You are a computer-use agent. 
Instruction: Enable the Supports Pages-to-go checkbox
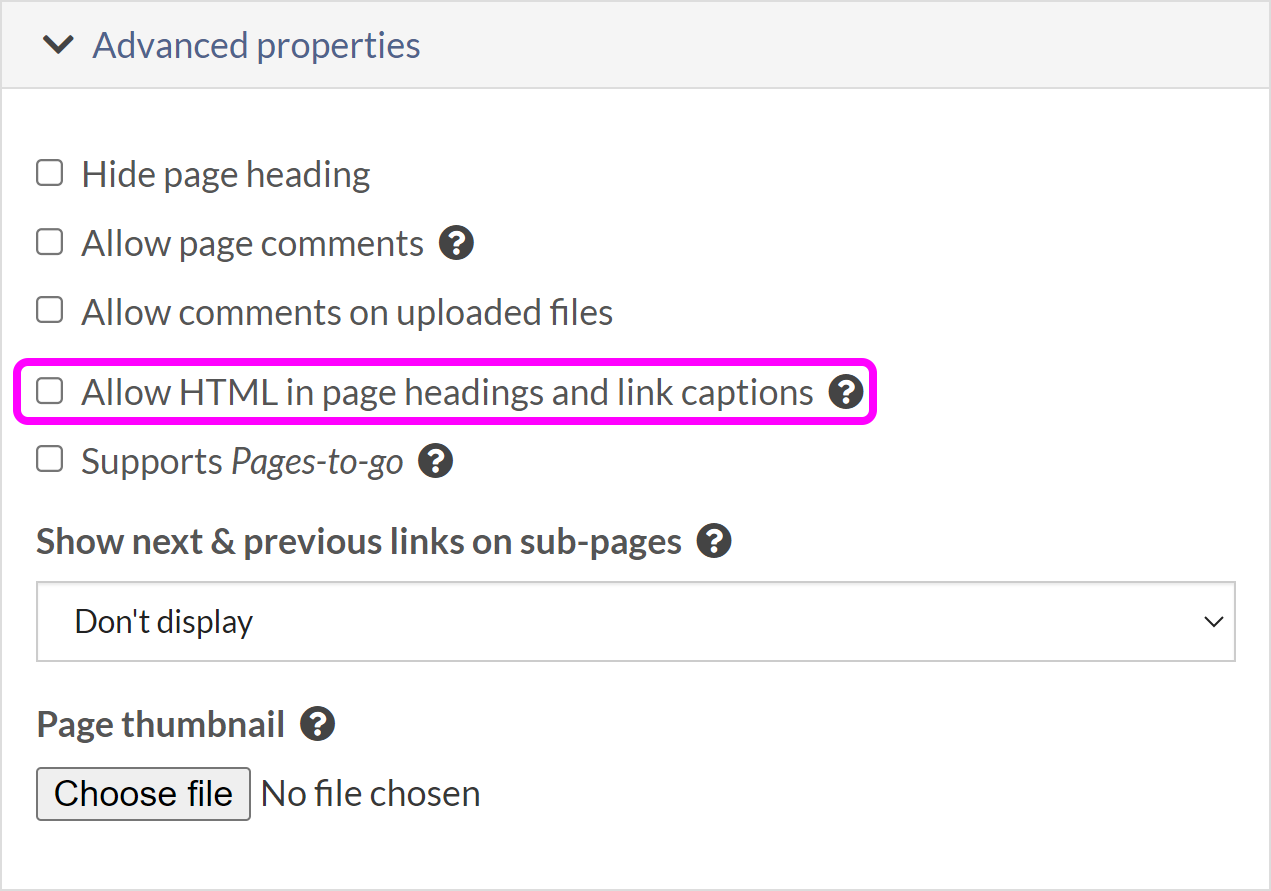50,460
